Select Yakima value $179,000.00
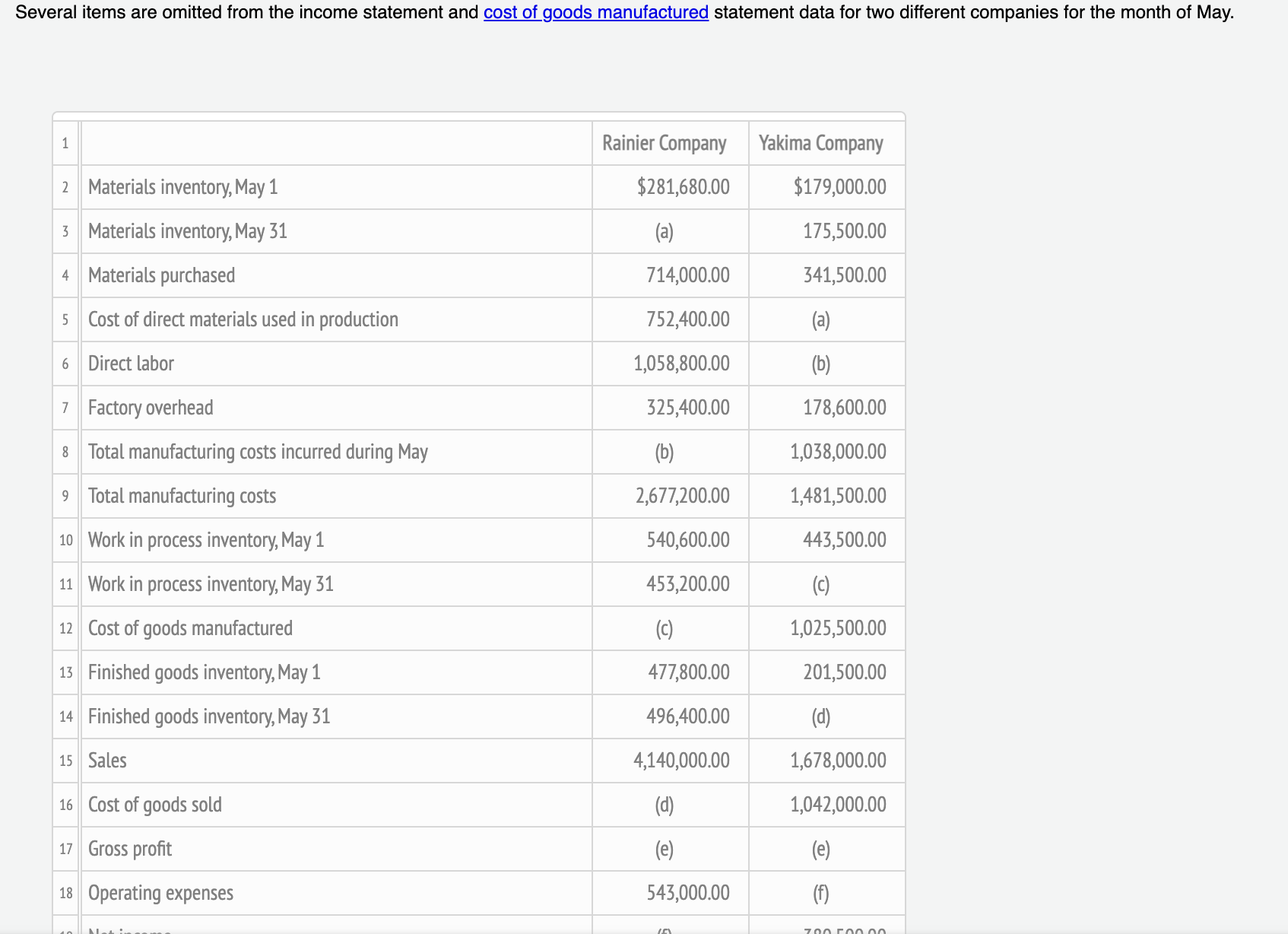1288x934 pixels. tap(840, 187)
